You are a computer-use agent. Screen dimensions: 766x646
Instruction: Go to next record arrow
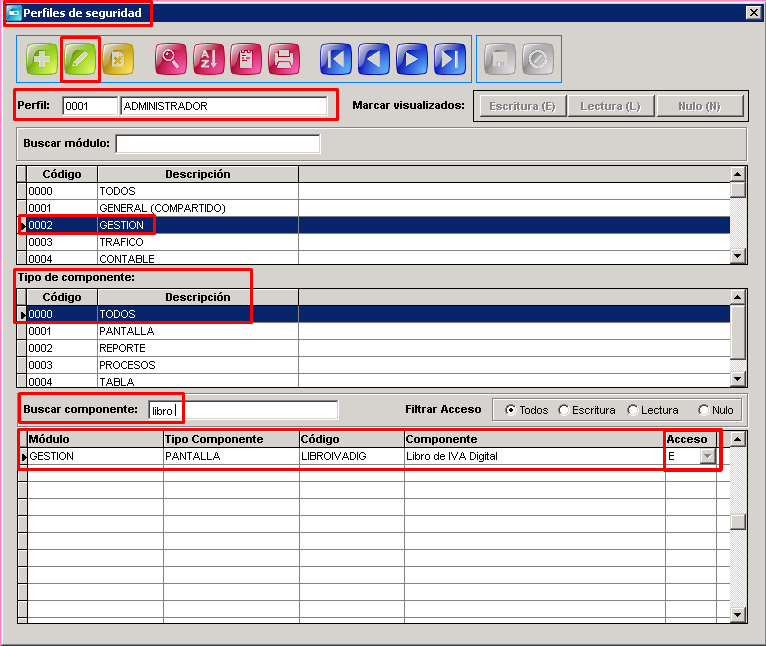[412, 59]
